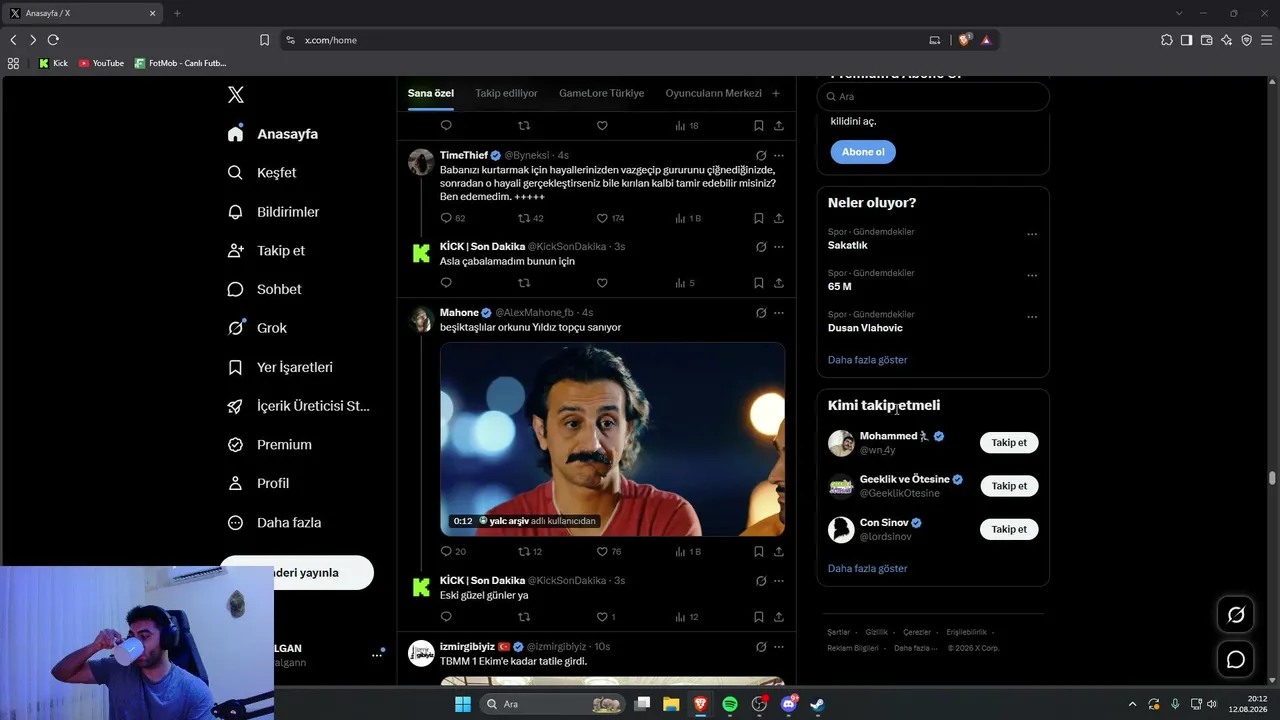Open the Windows Start menu
The width and height of the screenshot is (1280, 720).
coord(463,704)
